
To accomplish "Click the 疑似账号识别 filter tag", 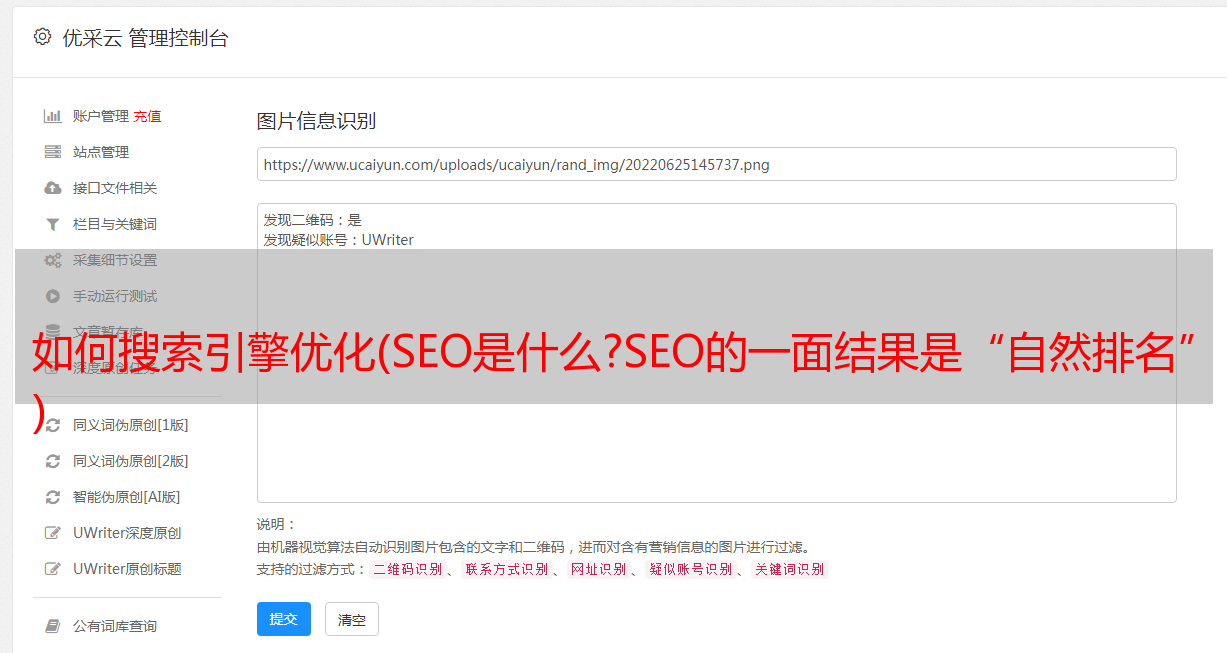I will 690,569.
